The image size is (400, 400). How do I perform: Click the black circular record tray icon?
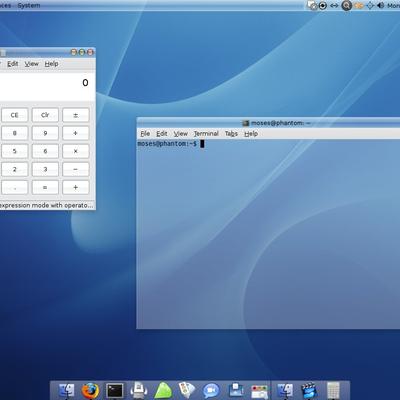point(323,5)
